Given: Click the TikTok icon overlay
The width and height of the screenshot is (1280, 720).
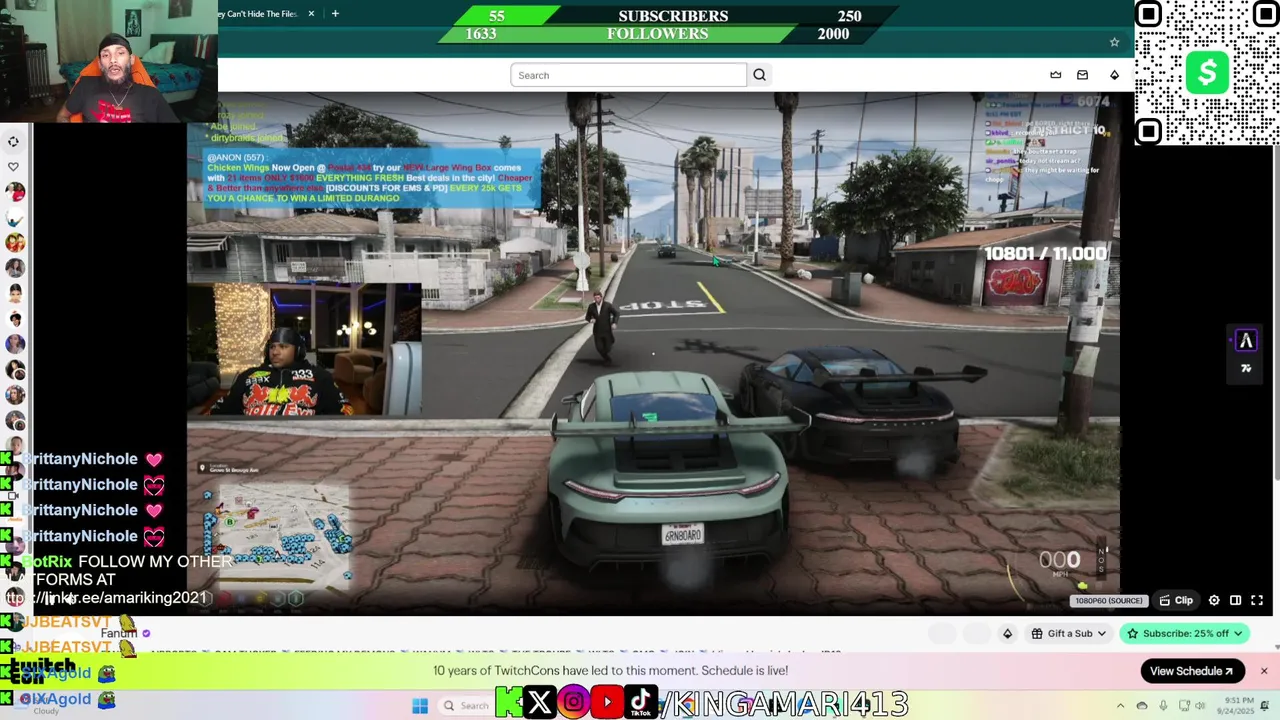Looking at the screenshot, I should pos(641,703).
